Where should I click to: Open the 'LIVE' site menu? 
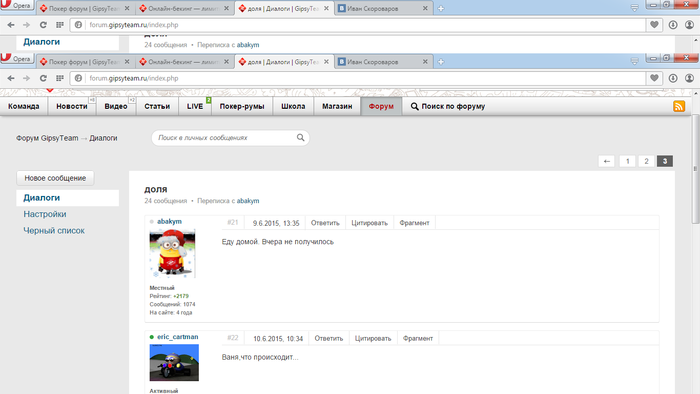195,106
